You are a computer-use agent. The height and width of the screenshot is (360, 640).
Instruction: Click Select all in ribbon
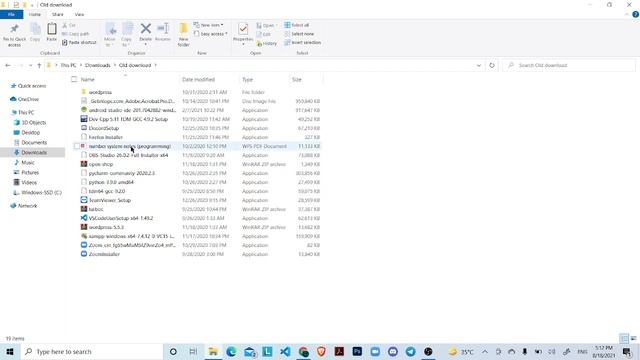point(297,25)
